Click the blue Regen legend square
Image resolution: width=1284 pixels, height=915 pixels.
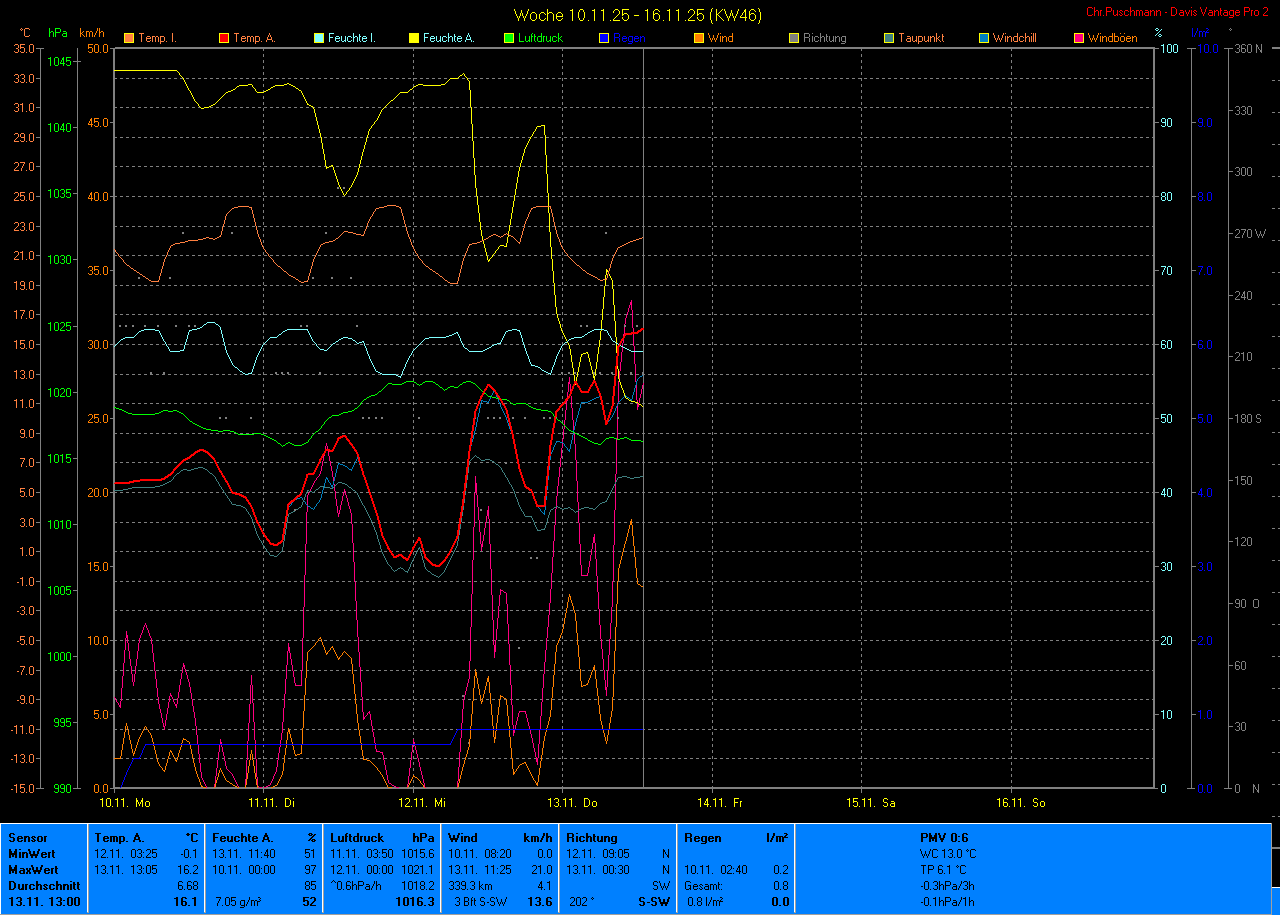click(604, 38)
